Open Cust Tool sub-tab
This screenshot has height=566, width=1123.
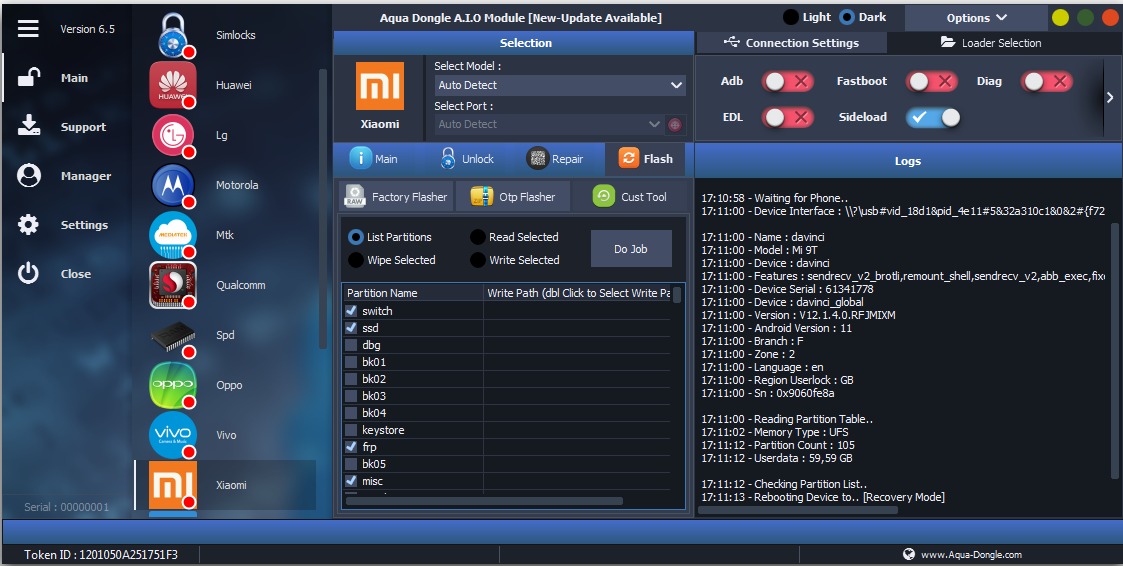pyautogui.click(x=630, y=196)
